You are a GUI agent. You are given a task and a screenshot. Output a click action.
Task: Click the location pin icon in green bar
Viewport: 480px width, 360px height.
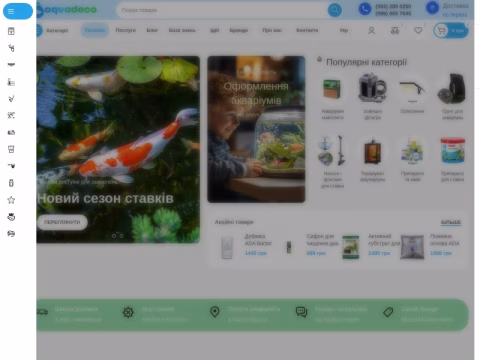click(x=215, y=312)
